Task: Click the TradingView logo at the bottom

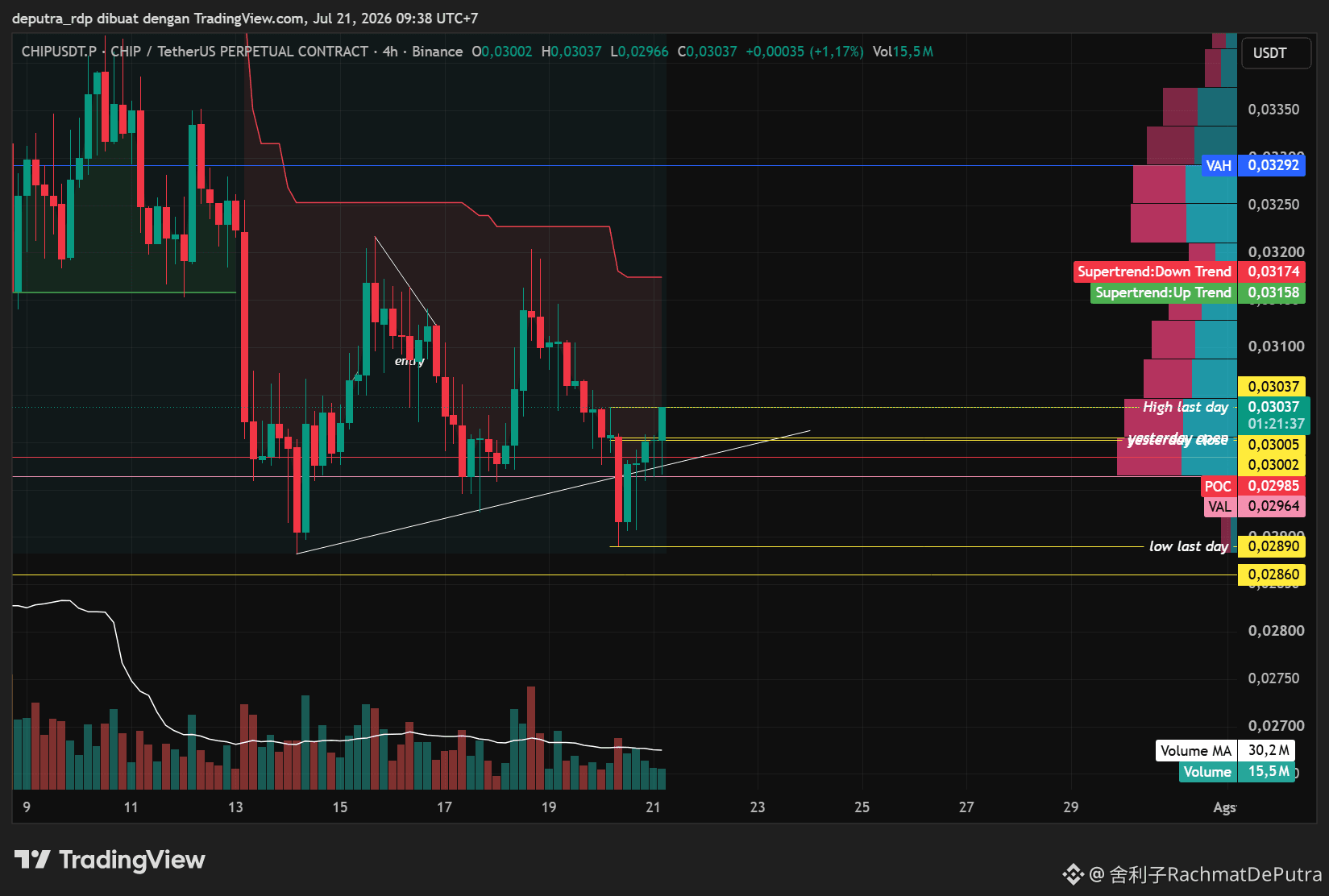Action: [x=110, y=860]
